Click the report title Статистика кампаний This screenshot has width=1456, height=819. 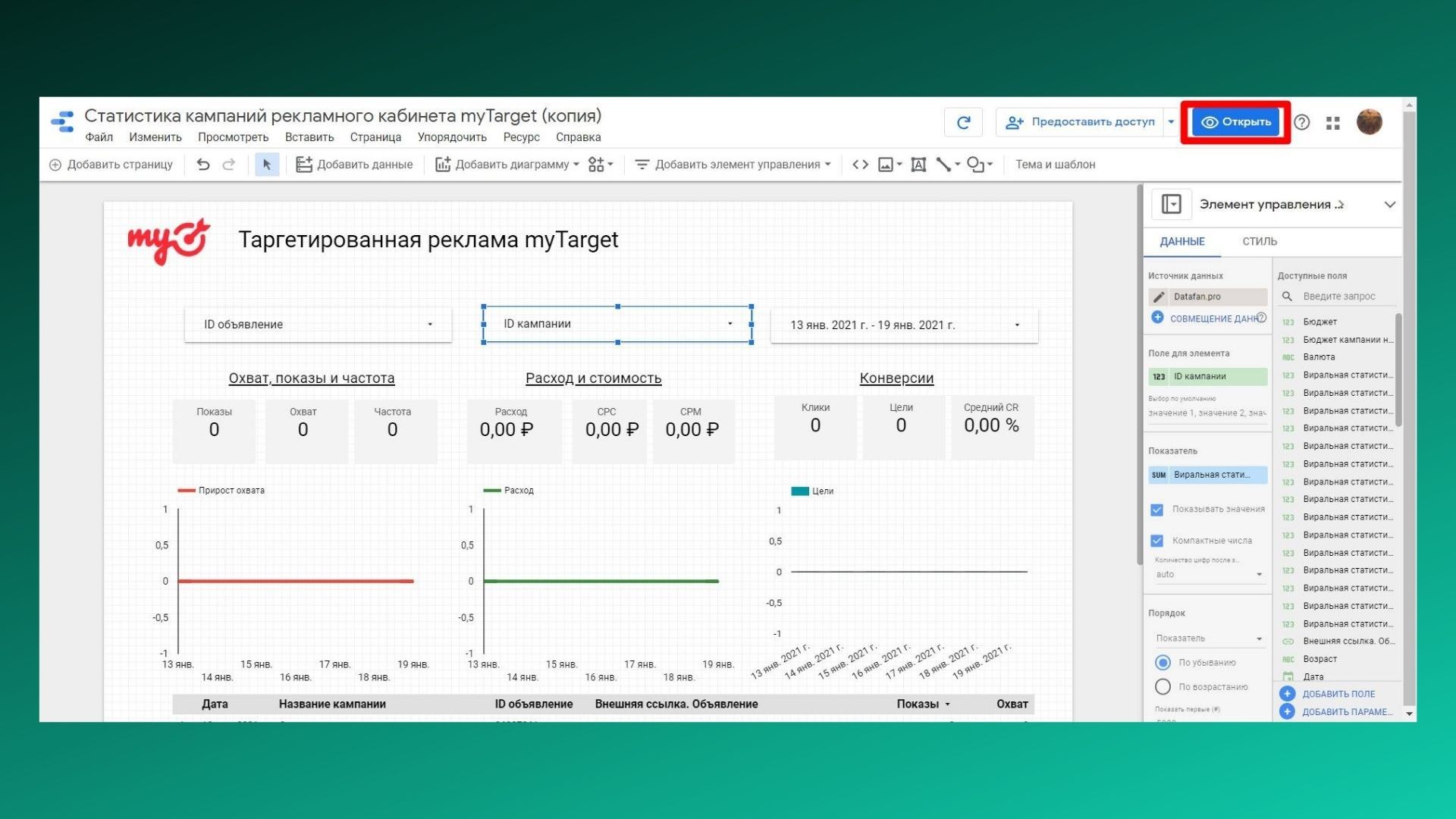pyautogui.click(x=343, y=116)
